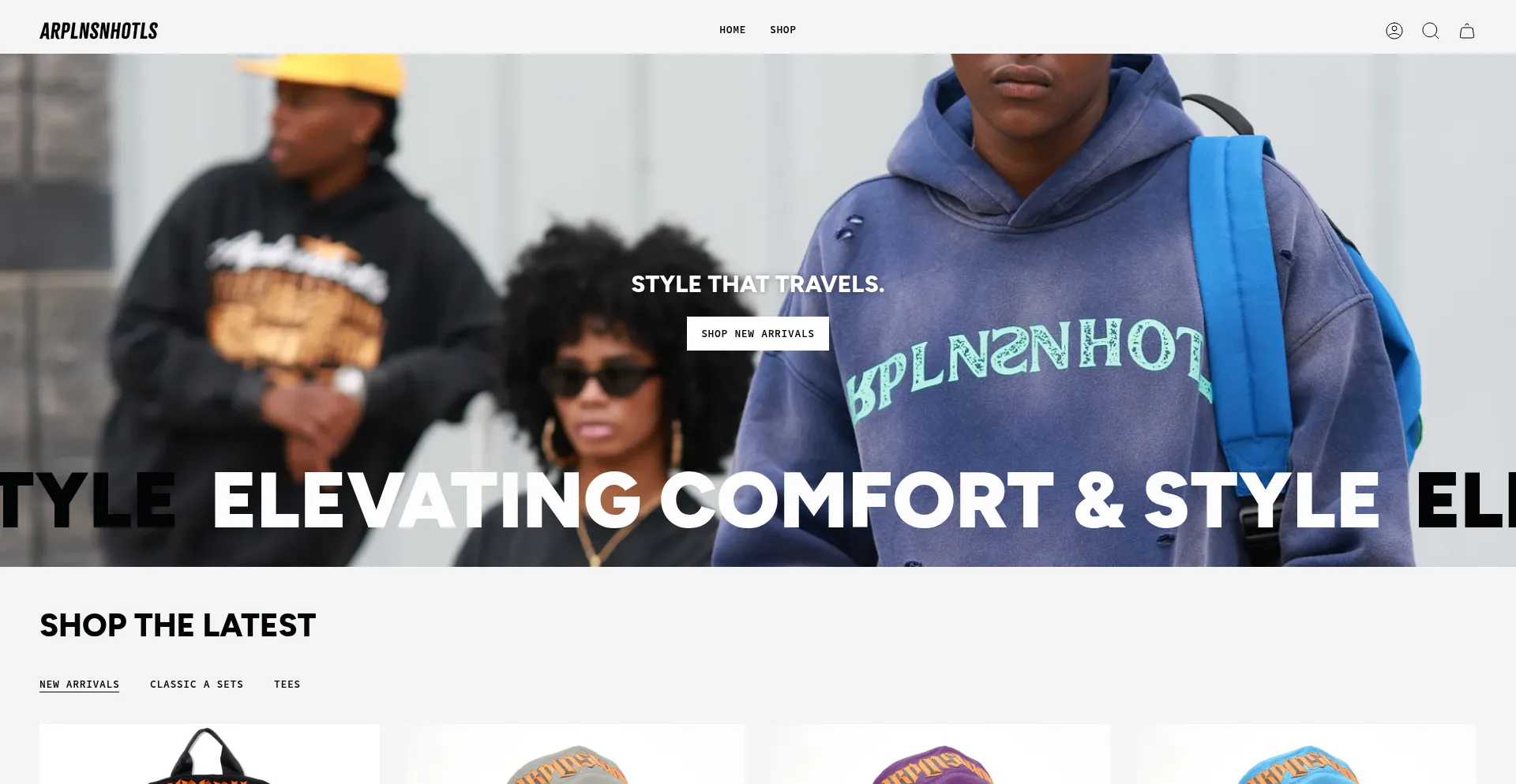Open the gray hat product thumbnail
Screen dimensions: 1516x784
click(x=575, y=754)
